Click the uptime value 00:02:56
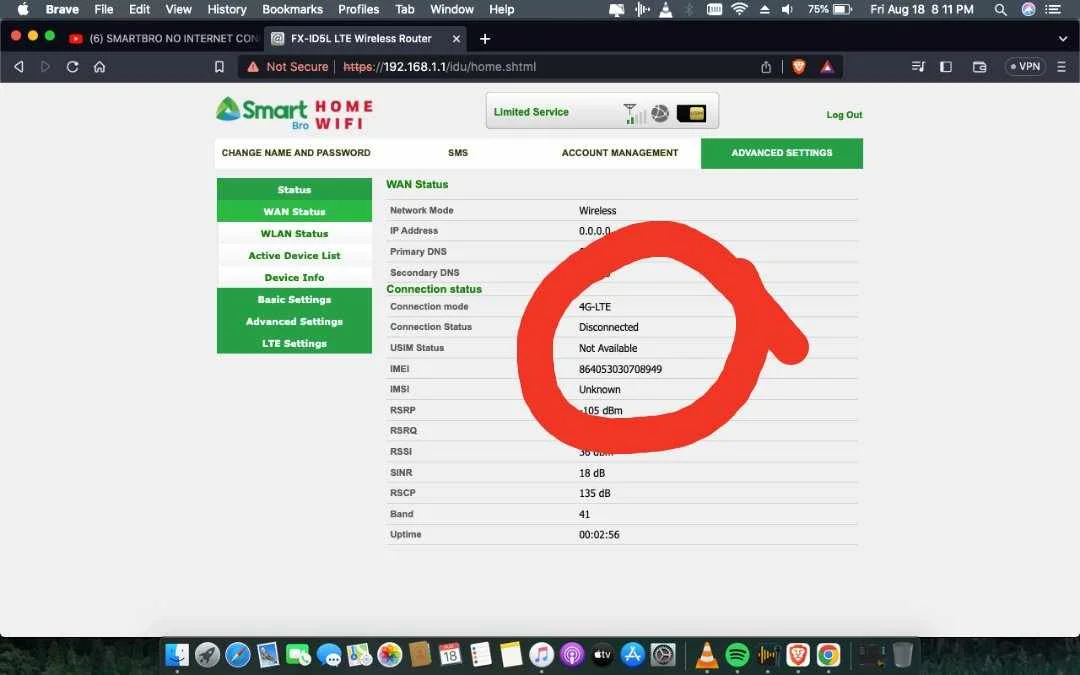 tap(599, 534)
